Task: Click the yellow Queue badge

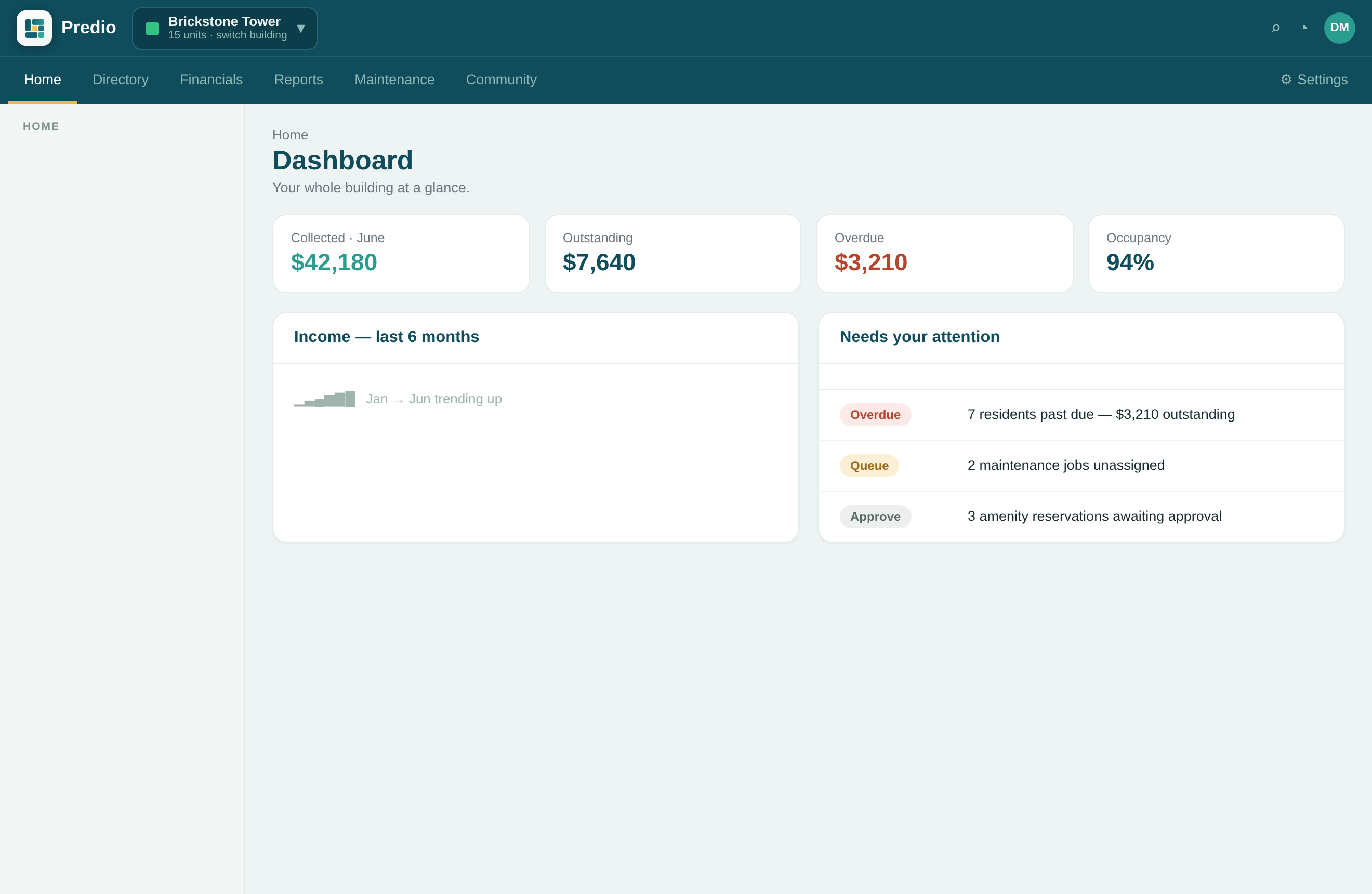Action: 869,466
